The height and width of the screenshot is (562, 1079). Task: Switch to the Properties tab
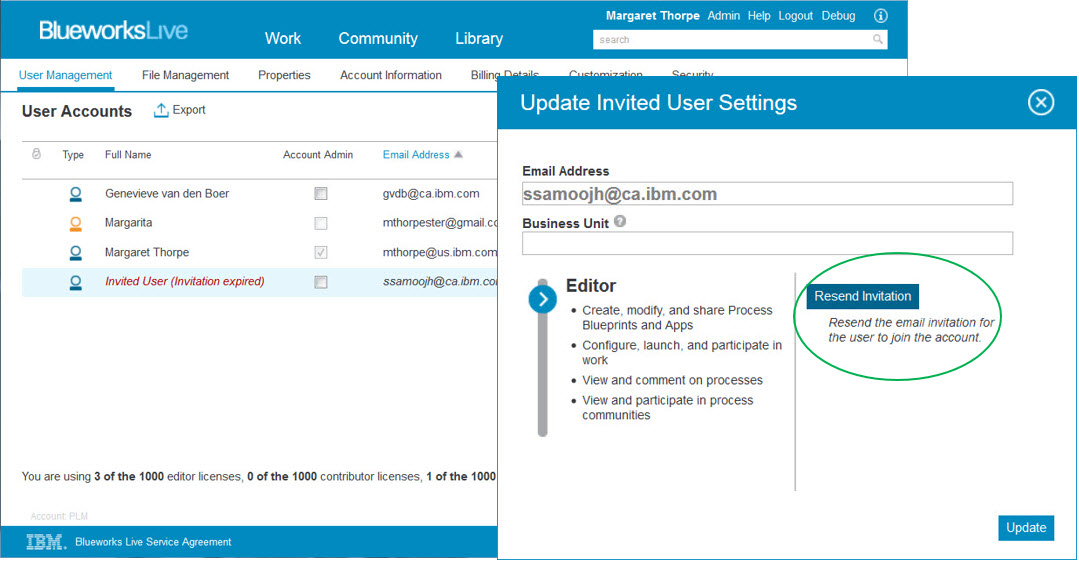[x=284, y=75]
